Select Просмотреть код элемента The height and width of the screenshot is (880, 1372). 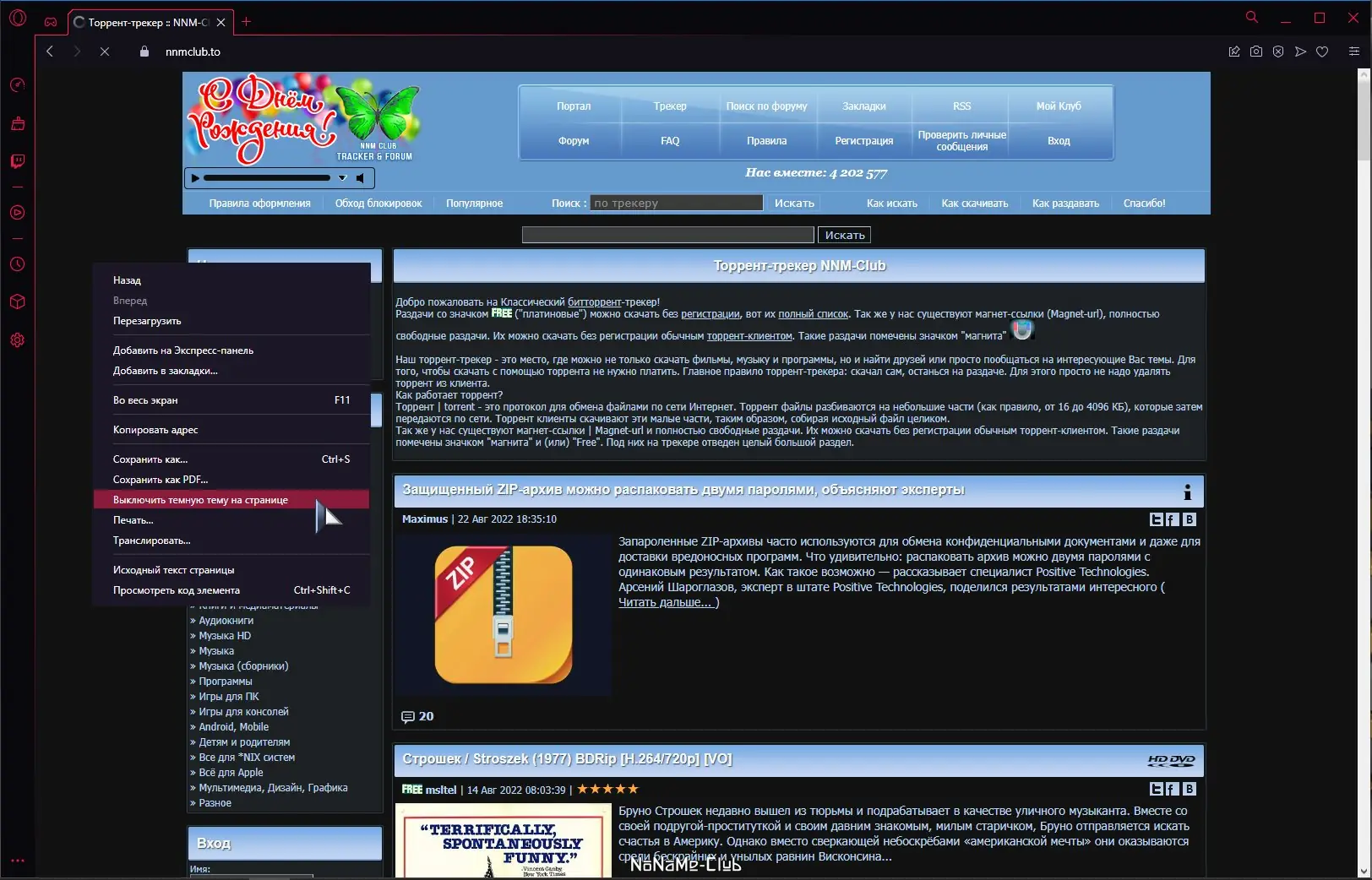tap(231, 590)
